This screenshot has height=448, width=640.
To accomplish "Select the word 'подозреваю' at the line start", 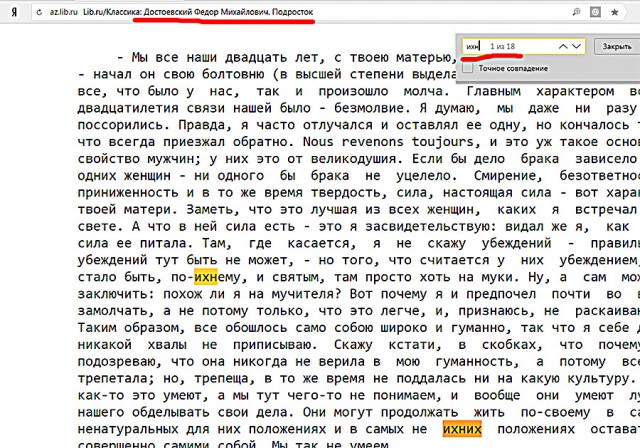I will [117, 362].
